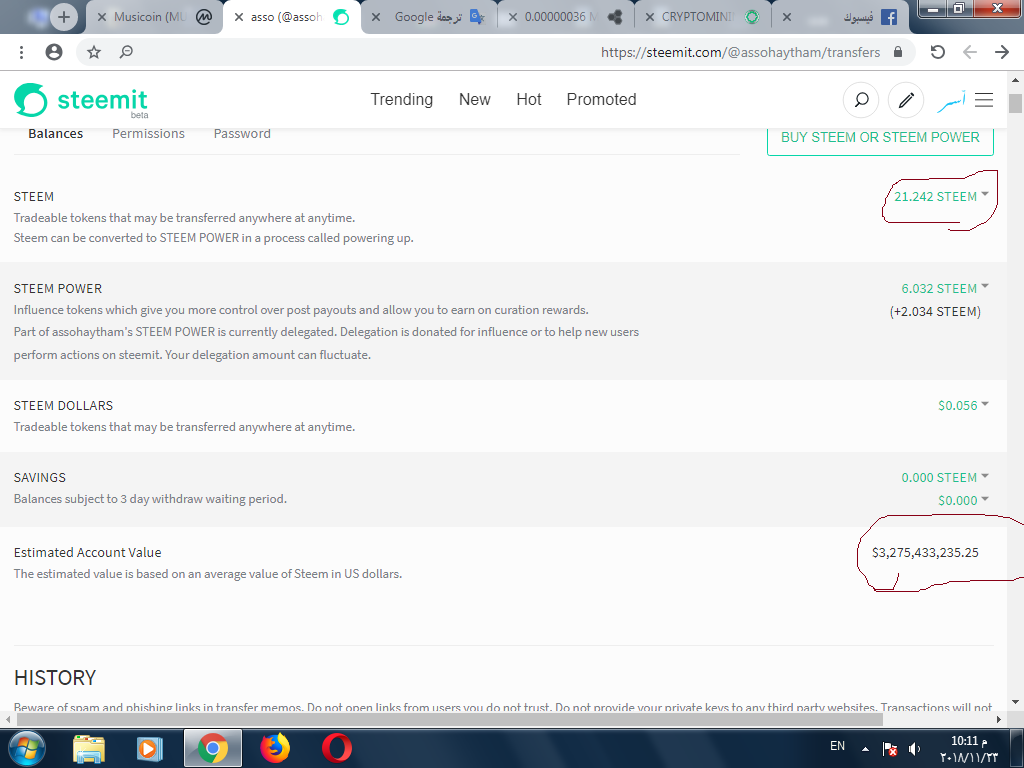
Task: Go to Hot posts
Action: (x=529, y=99)
